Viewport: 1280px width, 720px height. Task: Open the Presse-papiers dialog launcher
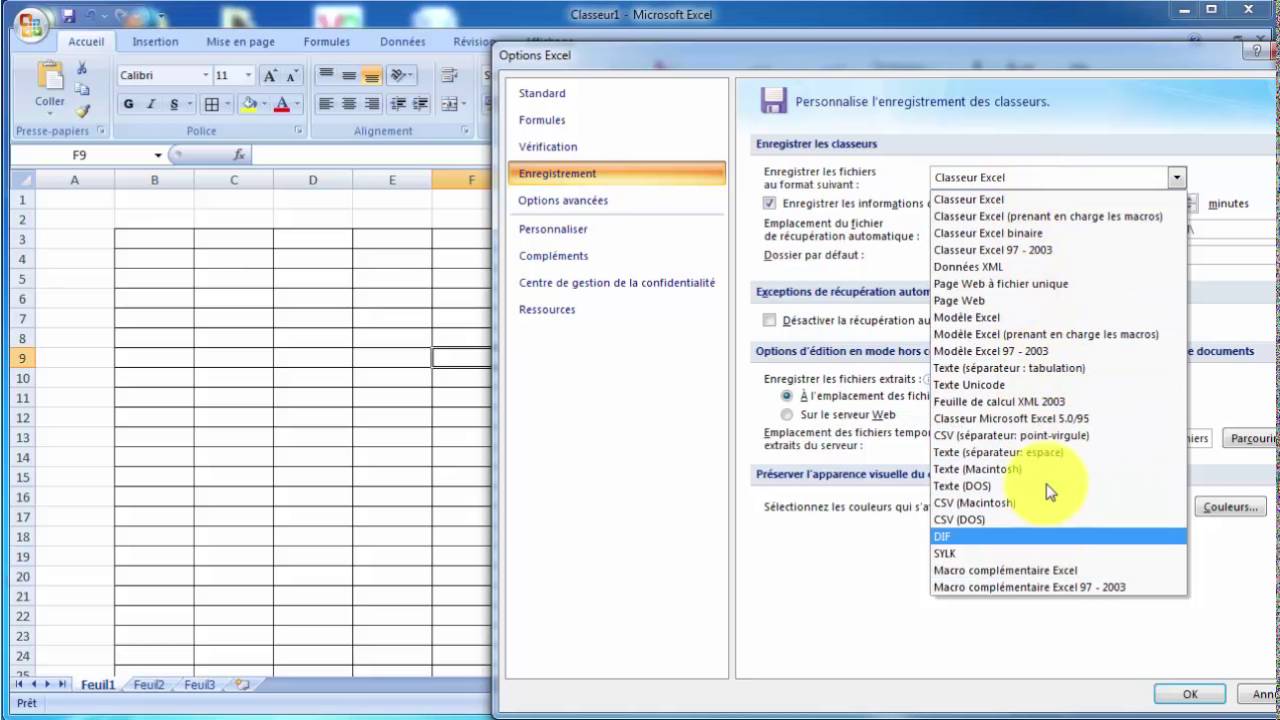pos(100,131)
